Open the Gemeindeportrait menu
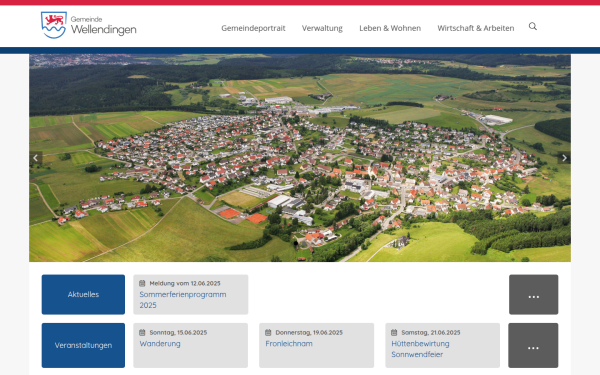This screenshot has width=600, height=375. [253, 28]
